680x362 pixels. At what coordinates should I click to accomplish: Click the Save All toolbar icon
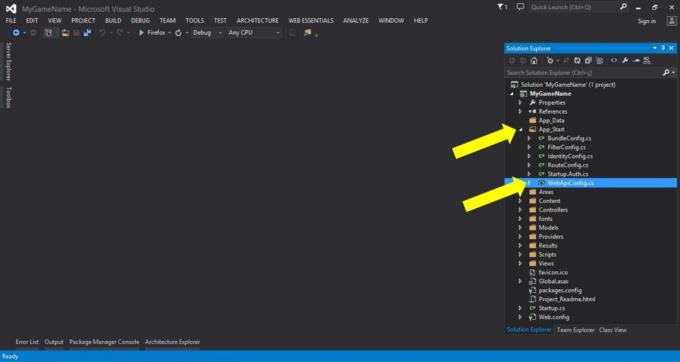[88, 33]
